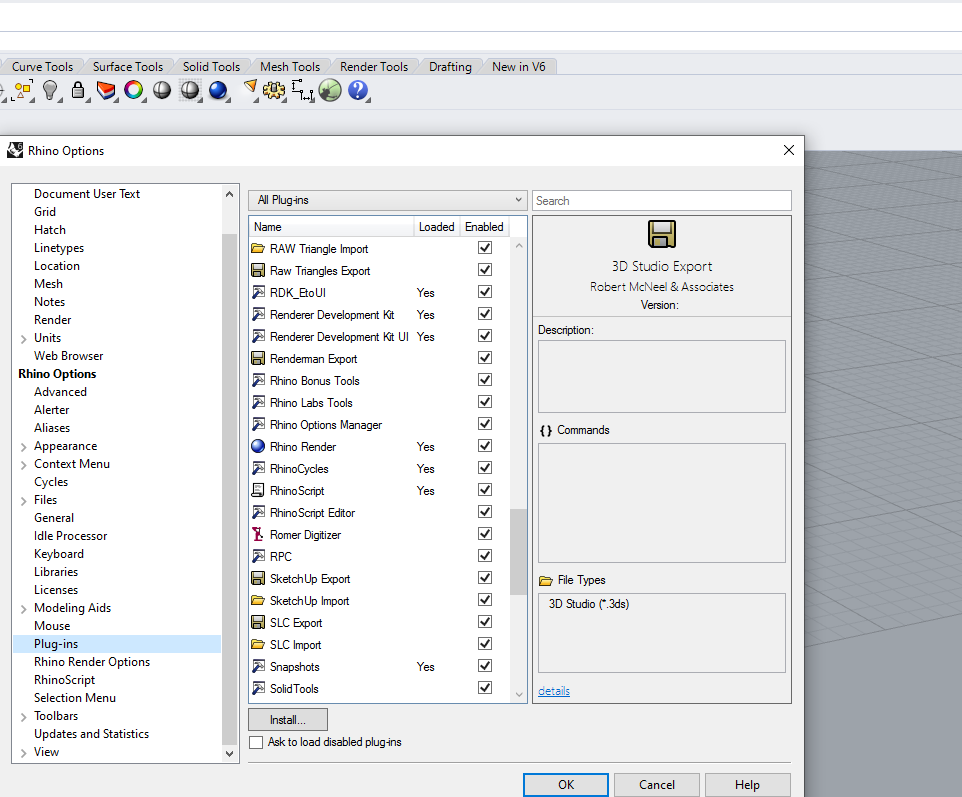Switch to the New in V6 tab
The height and width of the screenshot is (797, 962).
[518, 66]
